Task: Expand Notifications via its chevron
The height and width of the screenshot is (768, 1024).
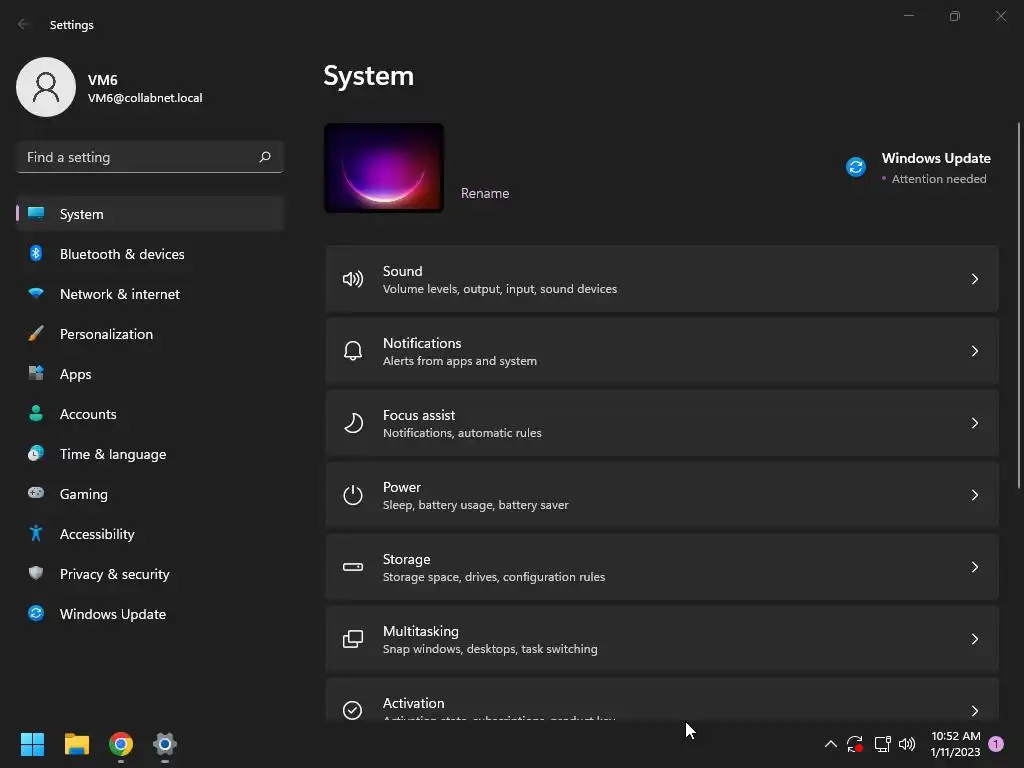Action: coord(974,351)
